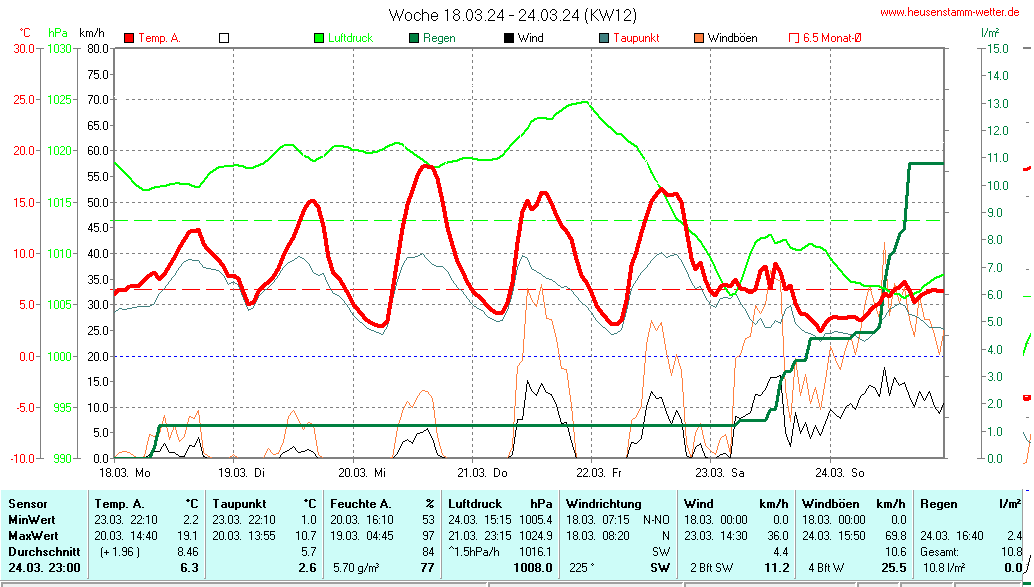Image resolution: width=1034 pixels, height=587 pixels.
Task: Select the Windböen legend label
Action: pos(732,38)
